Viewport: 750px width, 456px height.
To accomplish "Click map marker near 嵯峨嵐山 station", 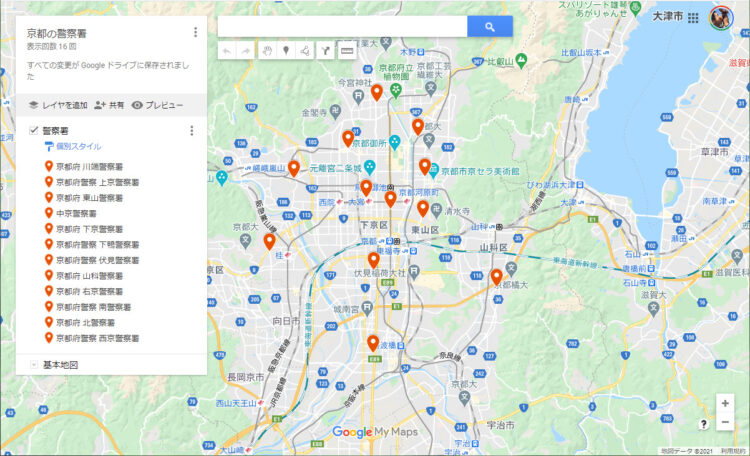I will (294, 169).
